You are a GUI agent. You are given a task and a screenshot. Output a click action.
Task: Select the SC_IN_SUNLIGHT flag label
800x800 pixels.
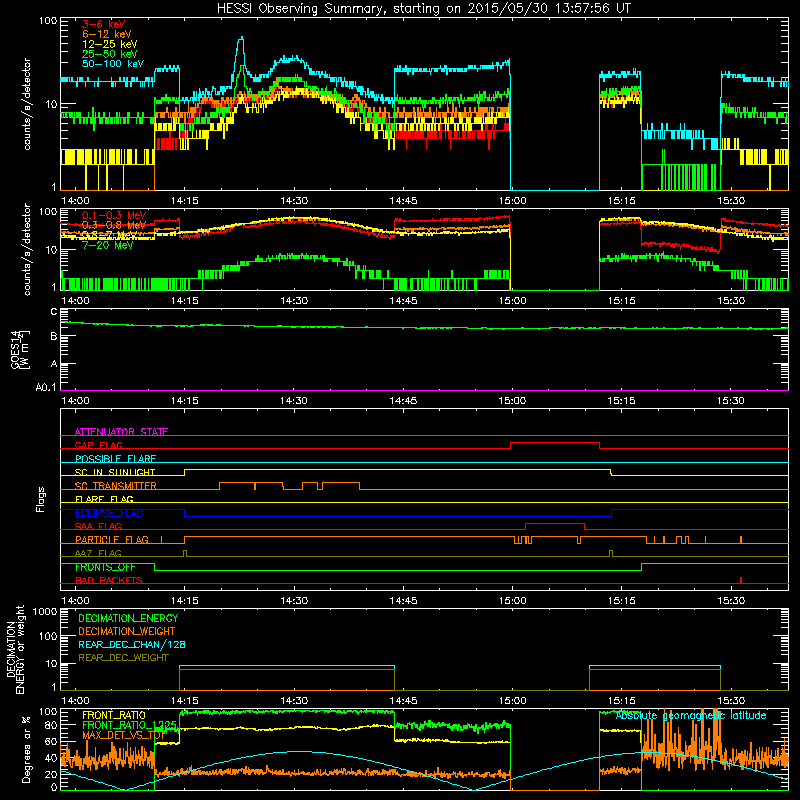pos(115,472)
